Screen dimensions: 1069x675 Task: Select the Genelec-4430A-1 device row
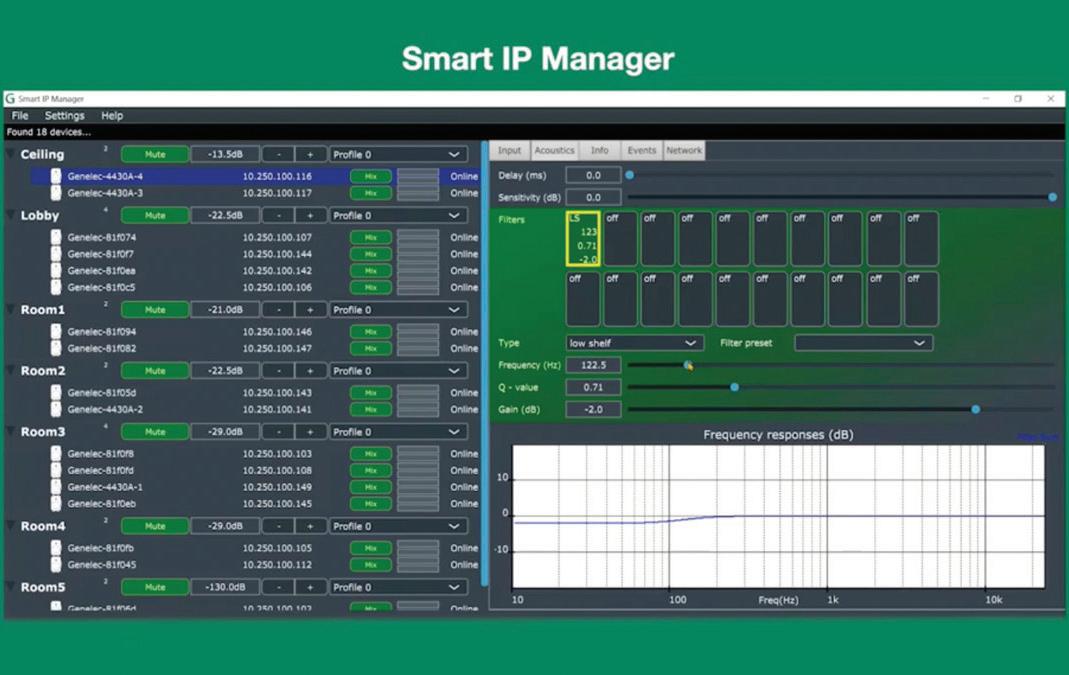[x=256, y=487]
